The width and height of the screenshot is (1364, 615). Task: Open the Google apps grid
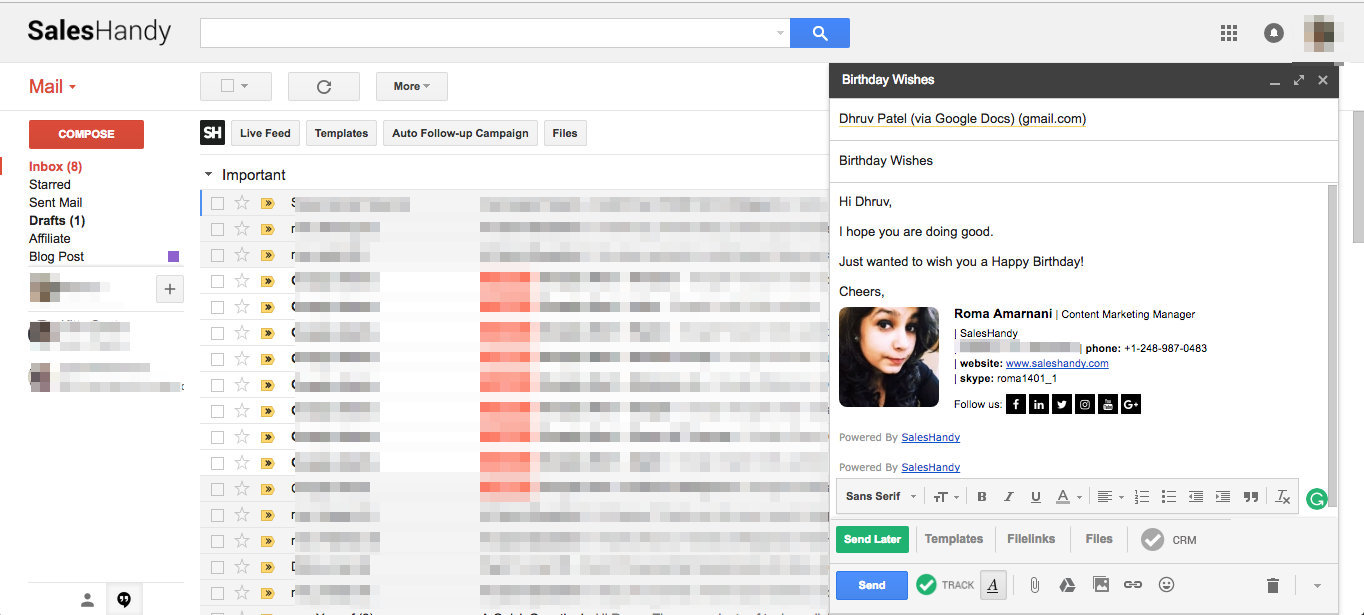[1229, 32]
